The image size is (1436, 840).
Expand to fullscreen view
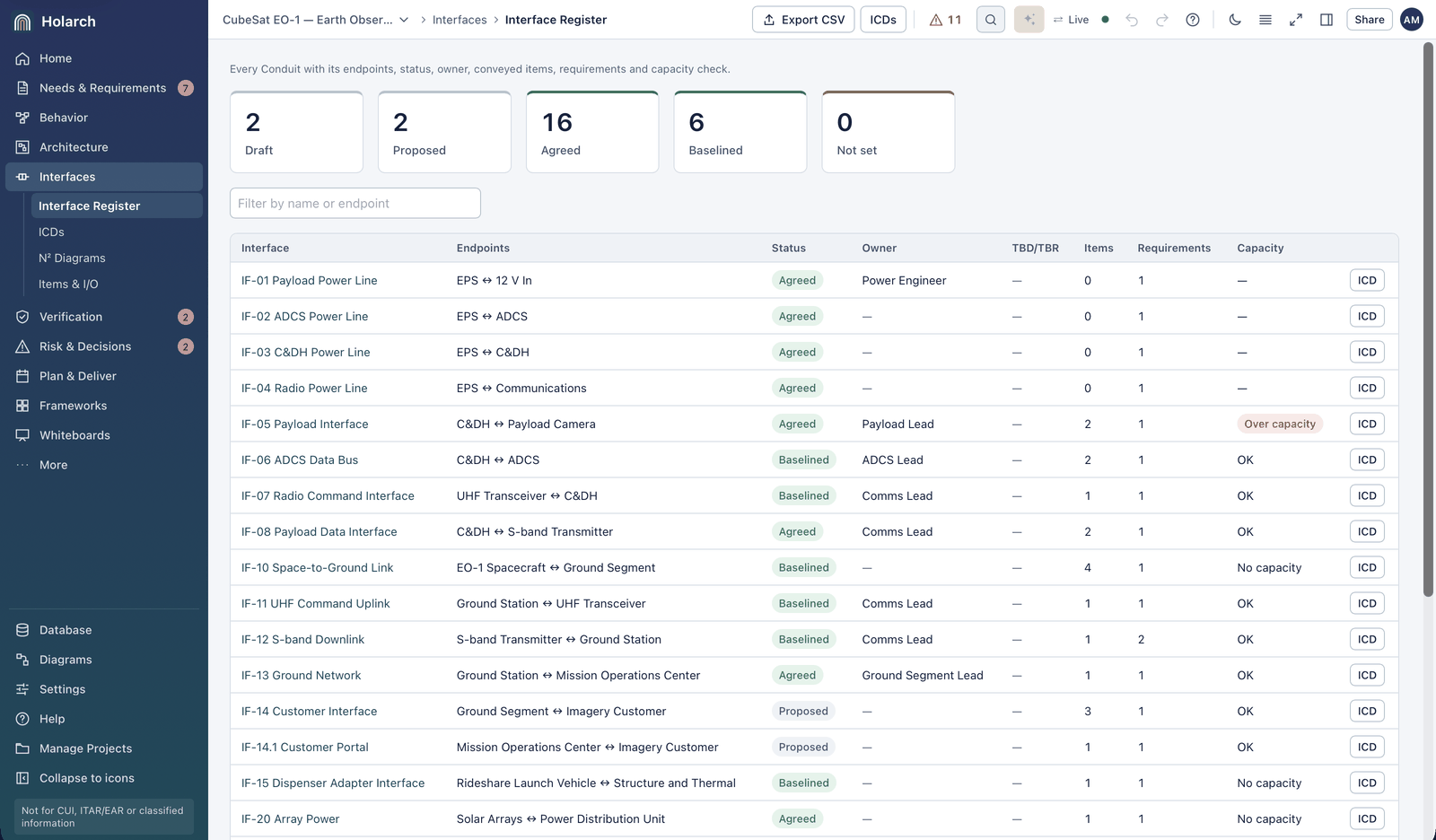coord(1296,20)
